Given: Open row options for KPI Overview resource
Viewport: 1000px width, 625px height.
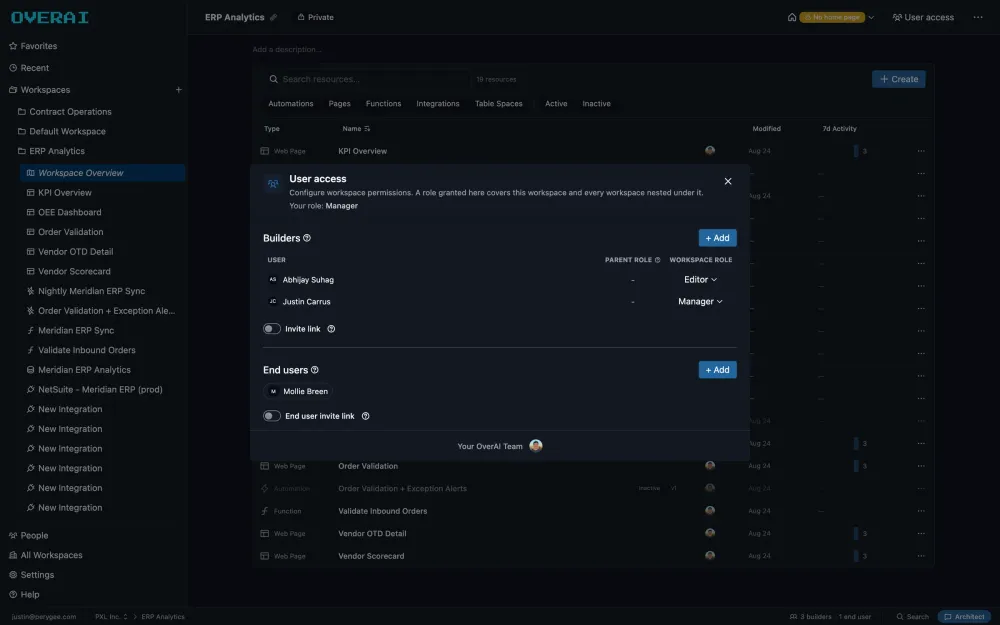Looking at the screenshot, I should click(x=921, y=151).
